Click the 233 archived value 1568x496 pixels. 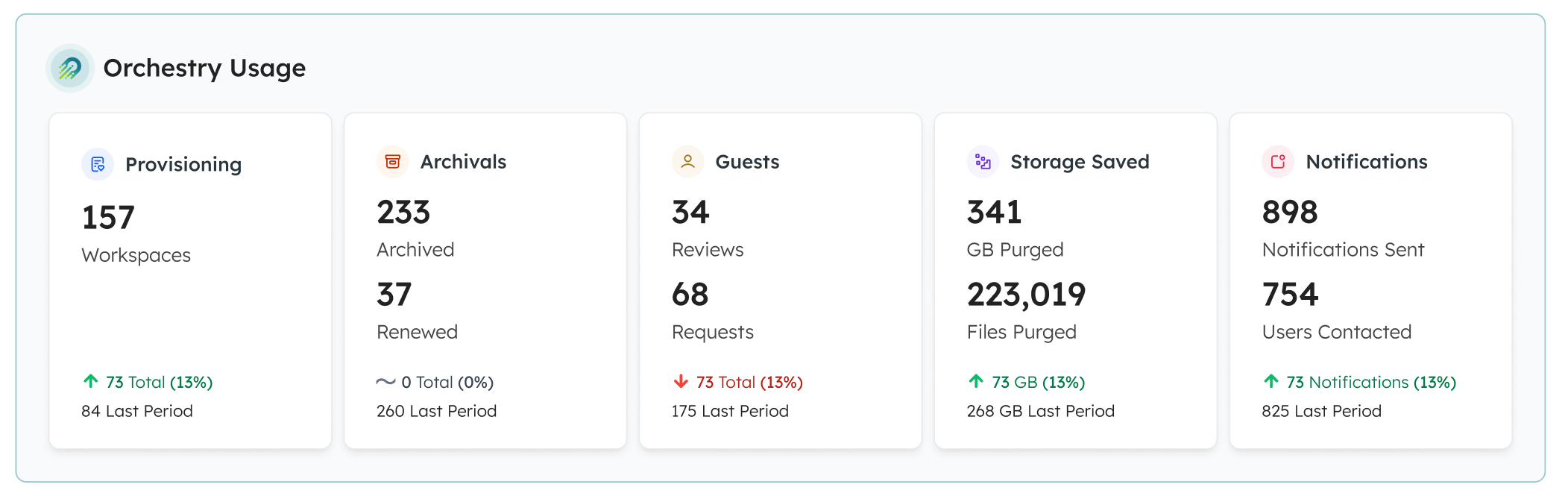[x=403, y=213]
